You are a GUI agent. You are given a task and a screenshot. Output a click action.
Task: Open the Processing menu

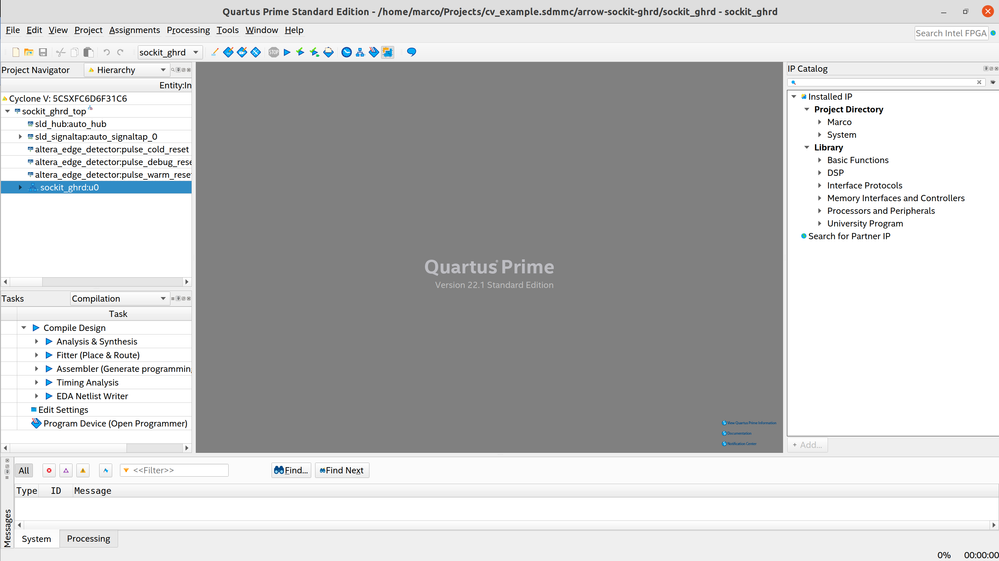[188, 30]
